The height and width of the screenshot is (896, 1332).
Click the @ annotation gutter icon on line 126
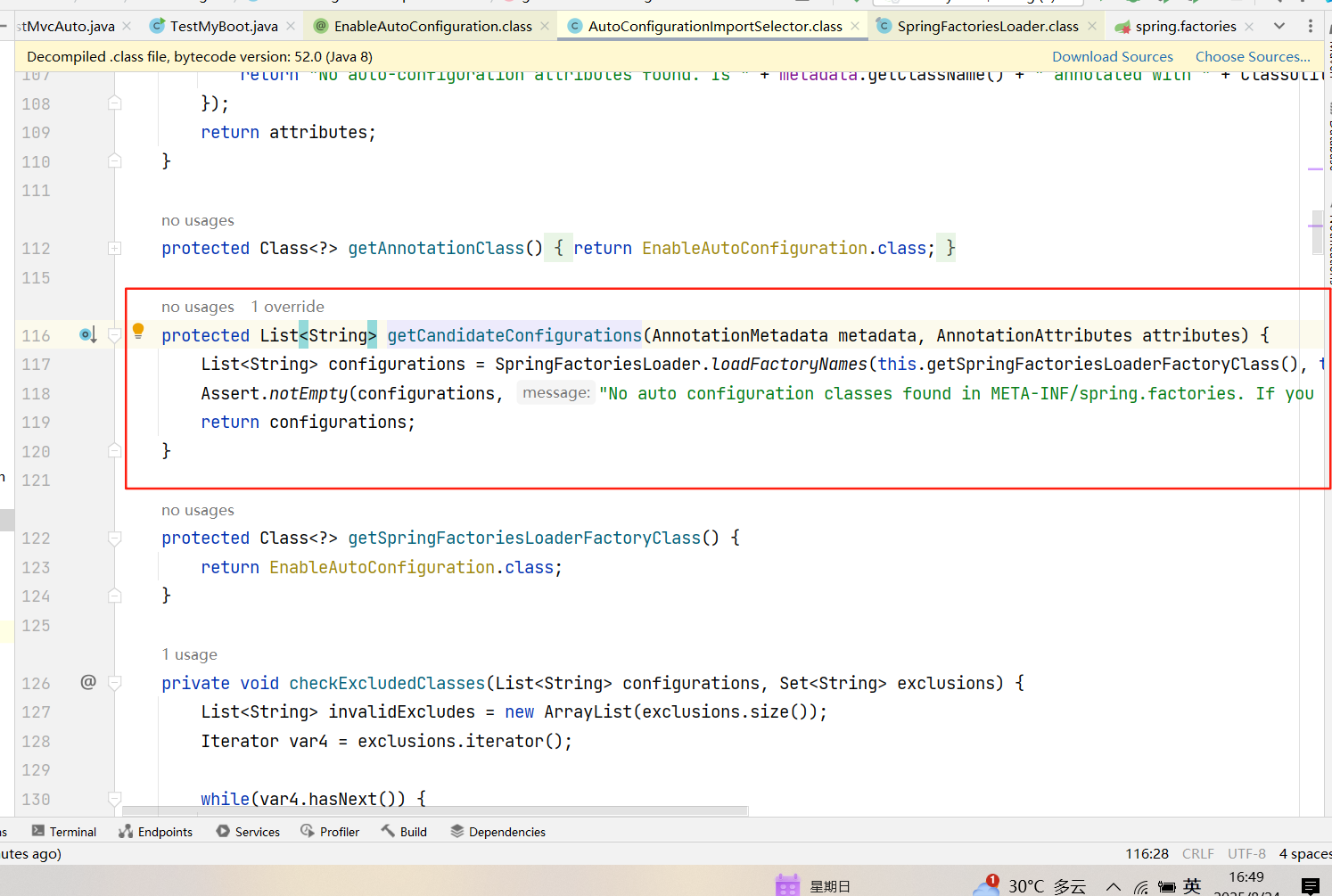point(88,682)
